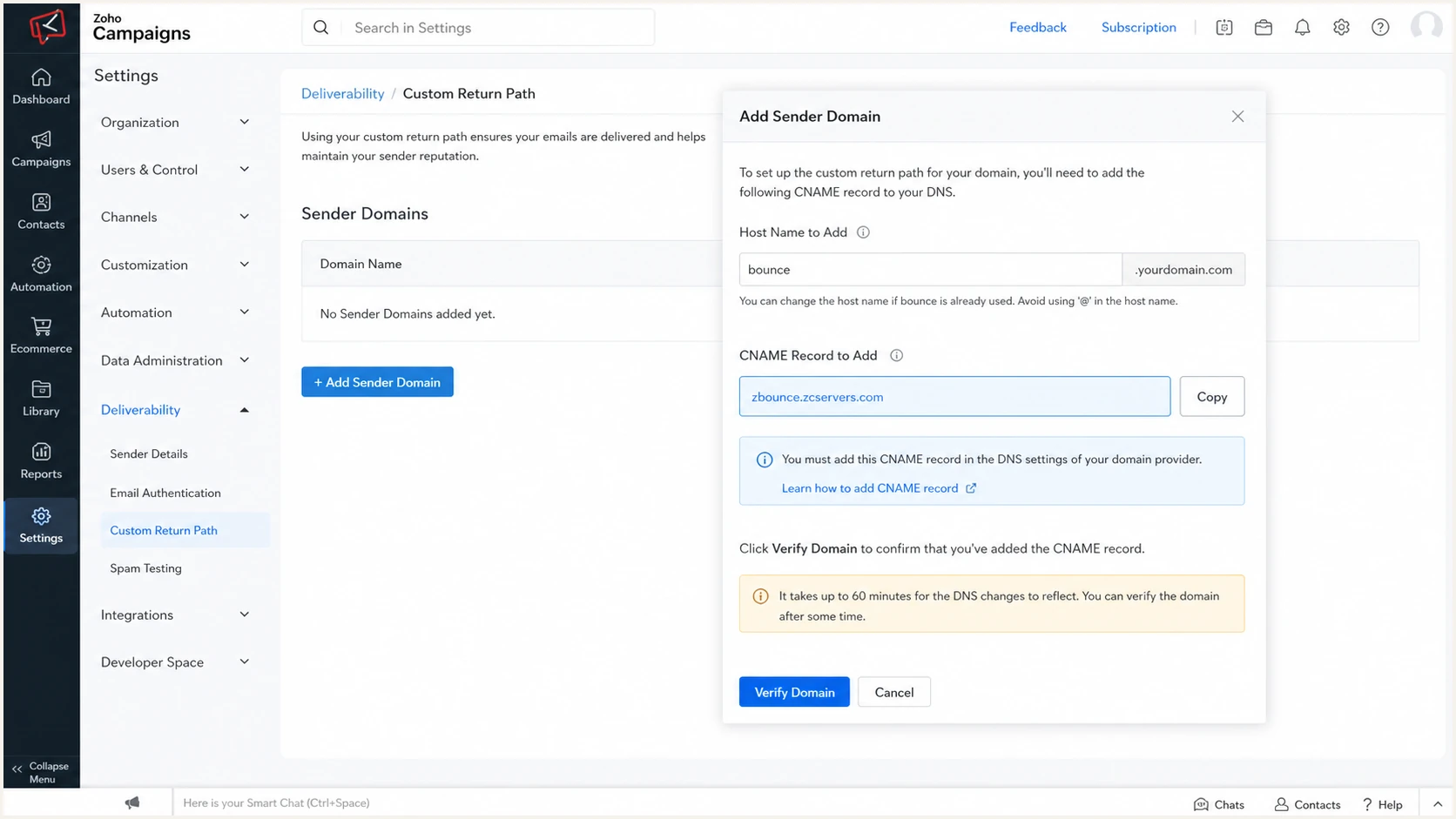The width and height of the screenshot is (1456, 819).
Task: Click the No Sender Domains added yet text
Action: [x=407, y=313]
